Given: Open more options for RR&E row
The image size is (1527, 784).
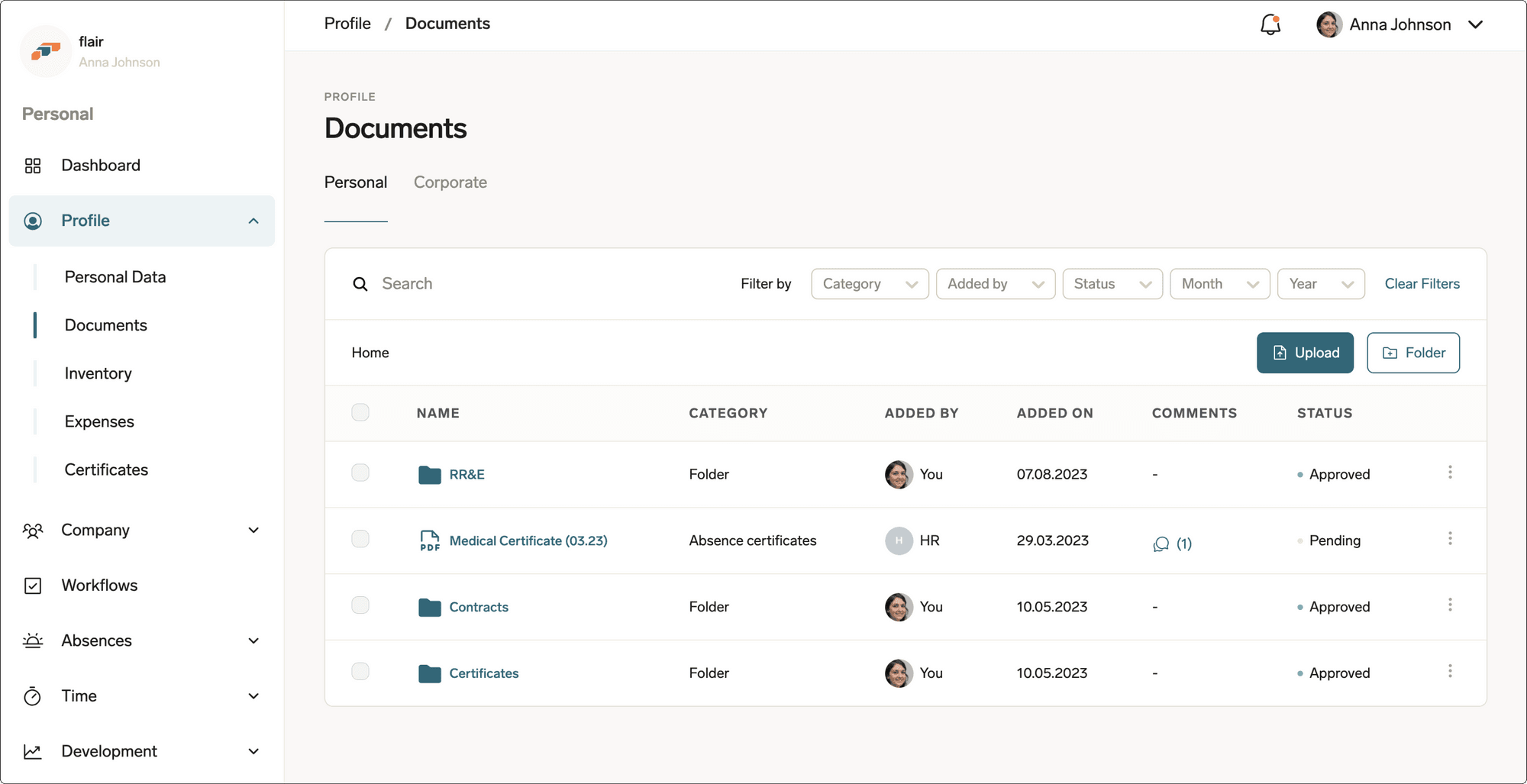Looking at the screenshot, I should (x=1450, y=473).
